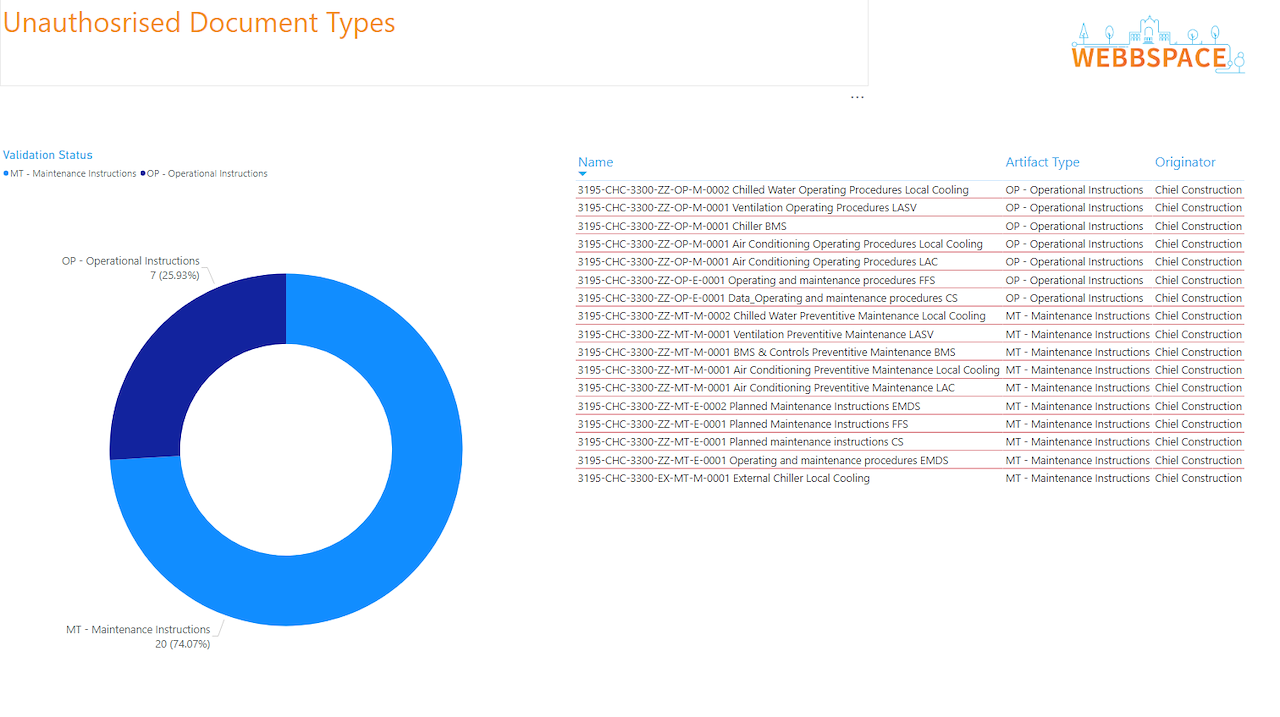The height and width of the screenshot is (717, 1280).
Task: Select row Planned Maintenance Instructions FFS
Action: point(910,424)
